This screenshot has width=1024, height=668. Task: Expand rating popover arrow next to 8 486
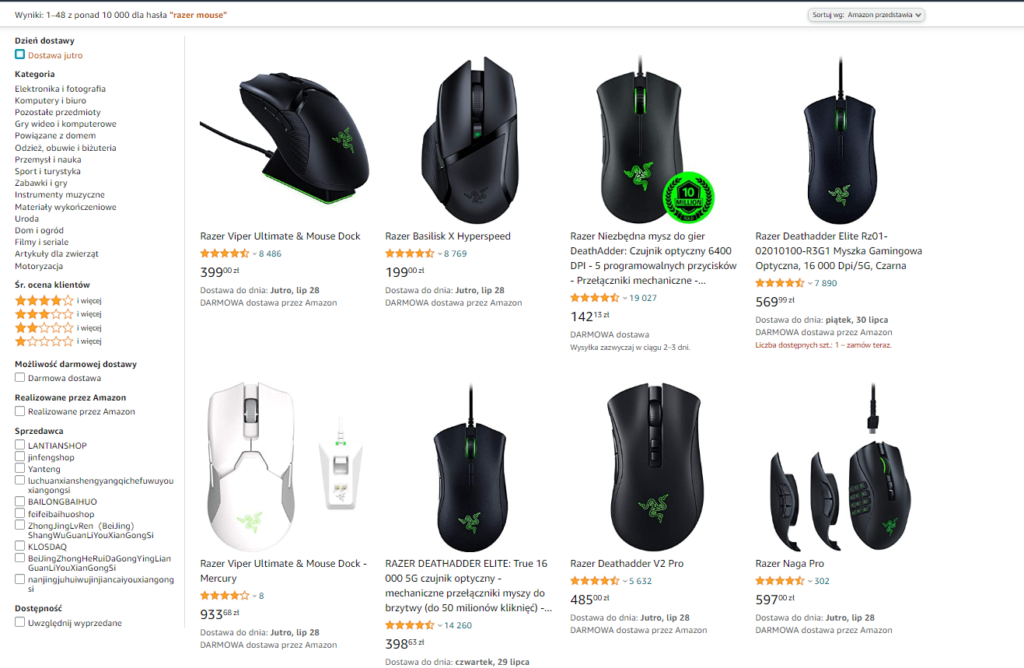[254, 254]
